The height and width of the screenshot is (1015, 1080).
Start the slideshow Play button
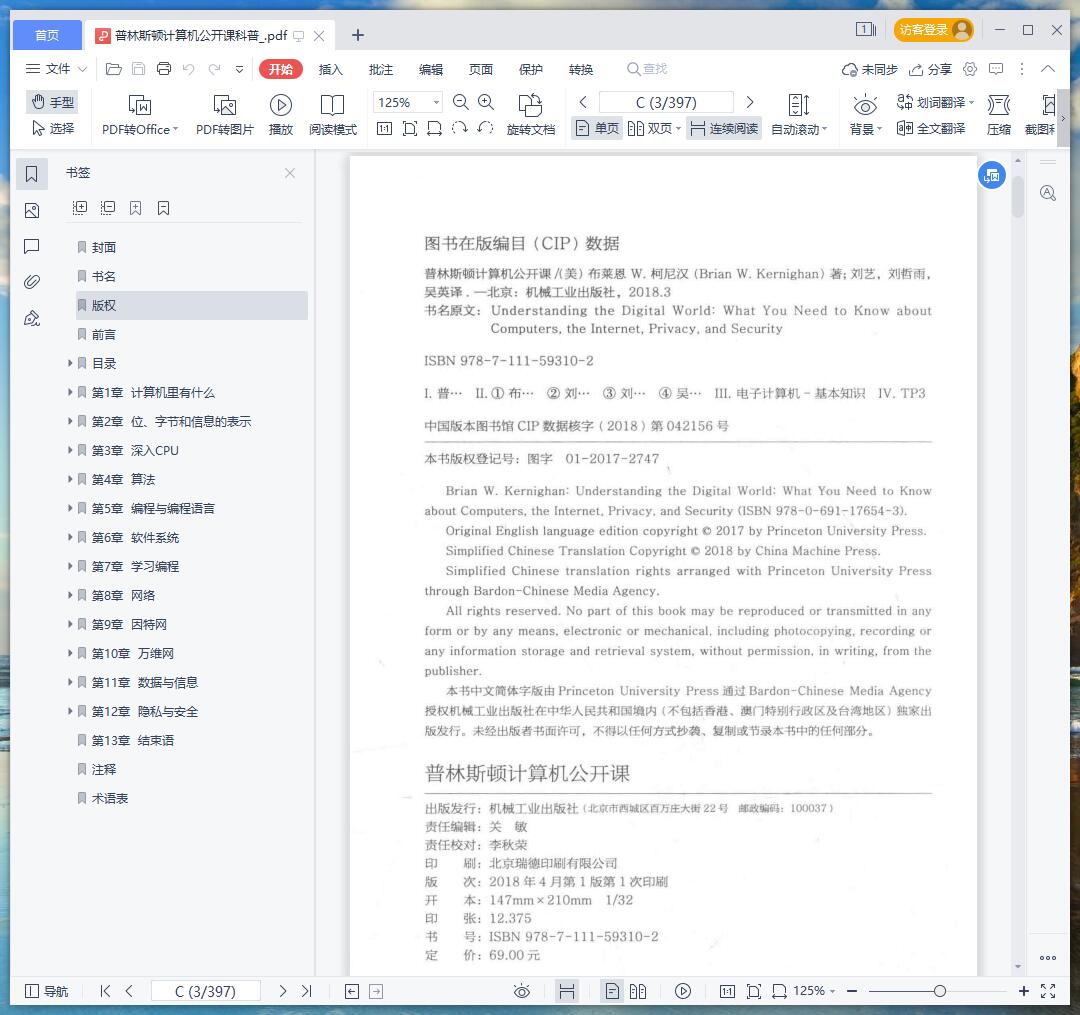[280, 114]
